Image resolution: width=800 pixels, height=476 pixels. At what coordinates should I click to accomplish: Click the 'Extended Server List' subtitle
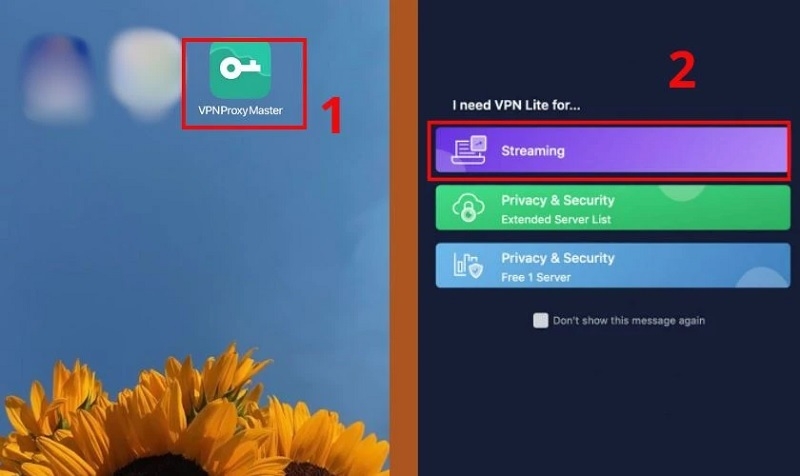pyautogui.click(x=556, y=219)
